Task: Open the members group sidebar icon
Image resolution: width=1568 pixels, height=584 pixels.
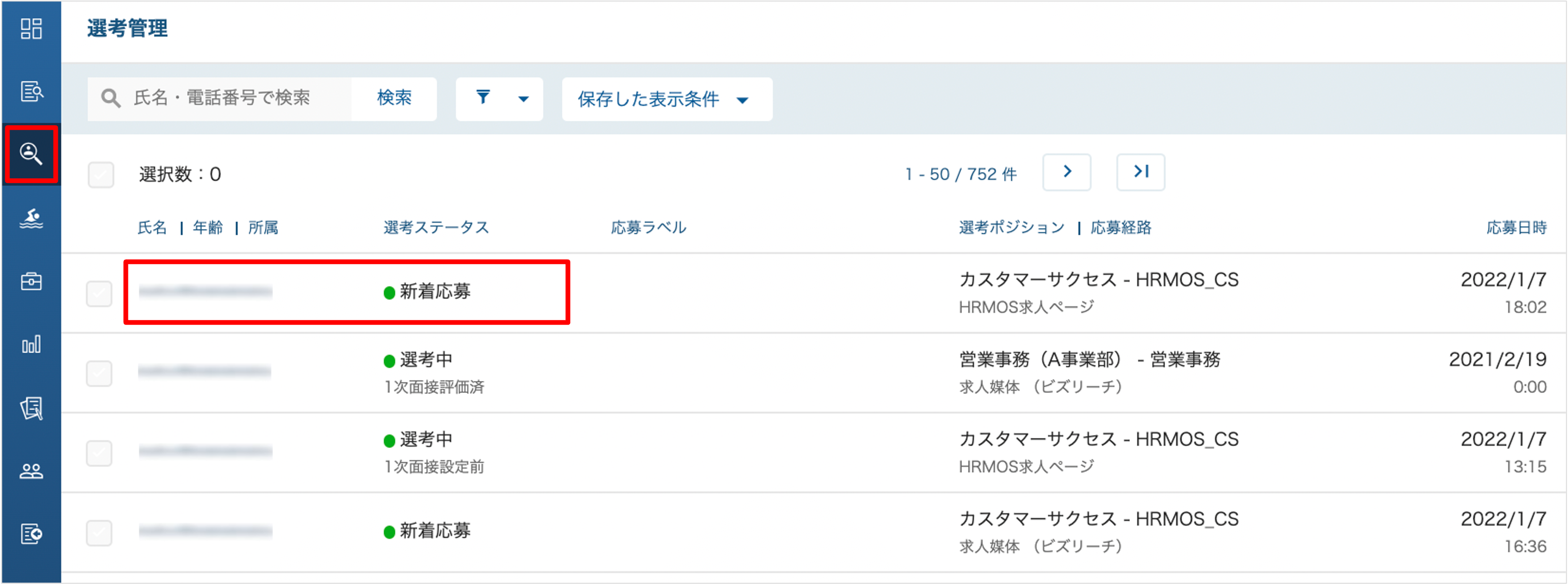Action: coord(31,471)
